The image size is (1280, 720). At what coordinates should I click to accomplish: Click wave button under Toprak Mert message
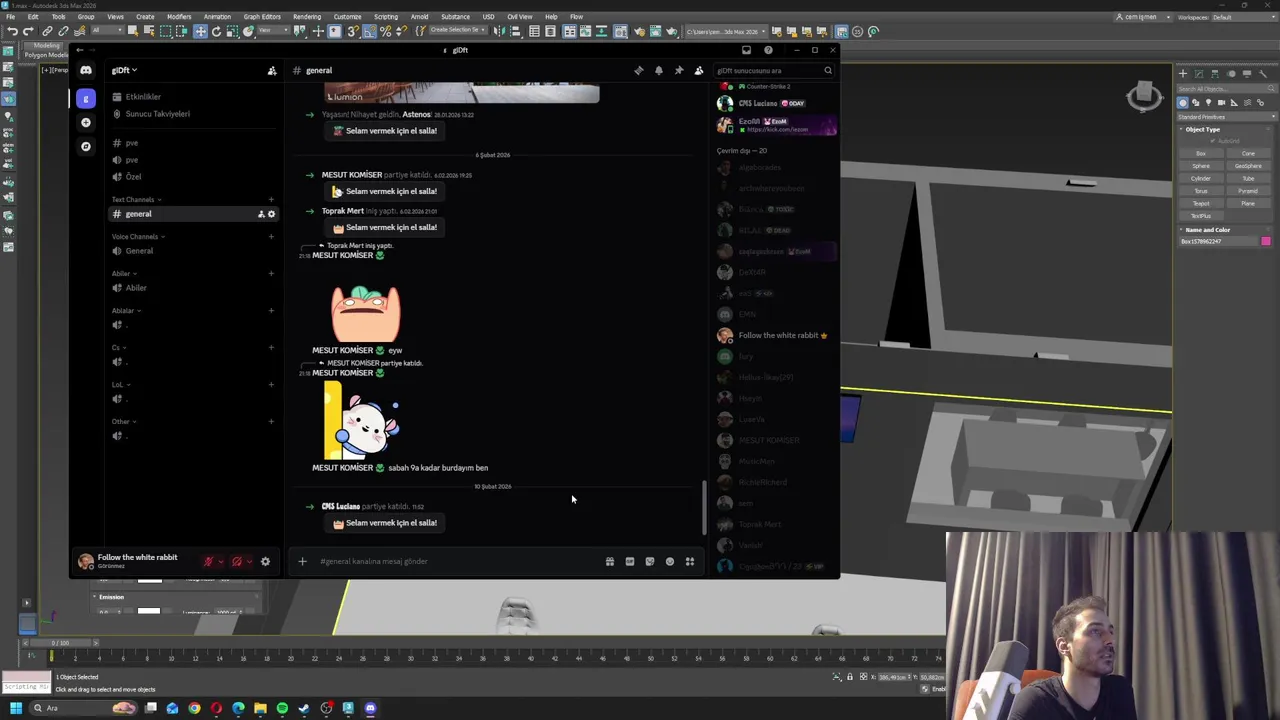pos(385,227)
